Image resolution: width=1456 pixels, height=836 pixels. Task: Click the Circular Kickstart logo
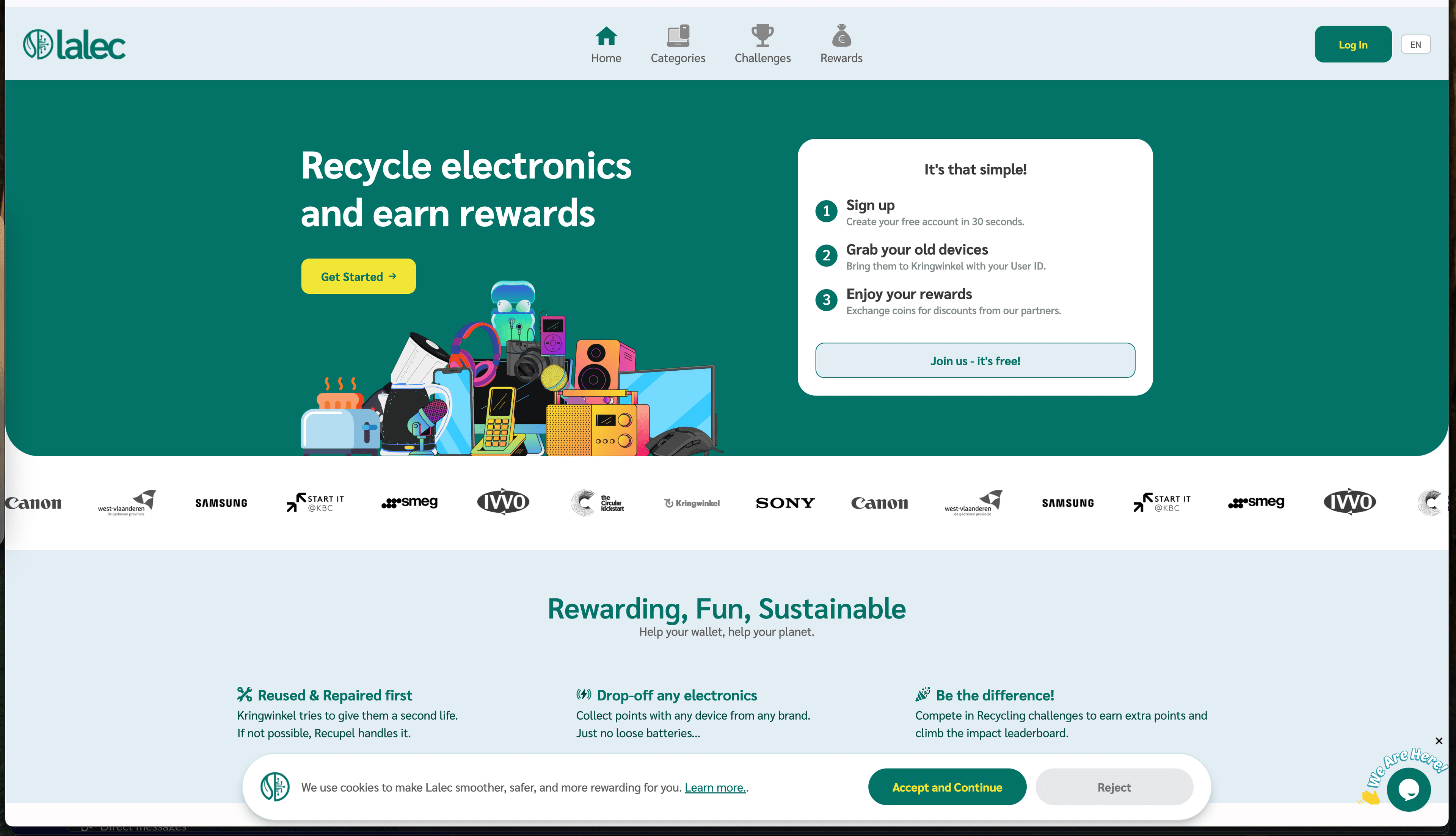tap(597, 503)
